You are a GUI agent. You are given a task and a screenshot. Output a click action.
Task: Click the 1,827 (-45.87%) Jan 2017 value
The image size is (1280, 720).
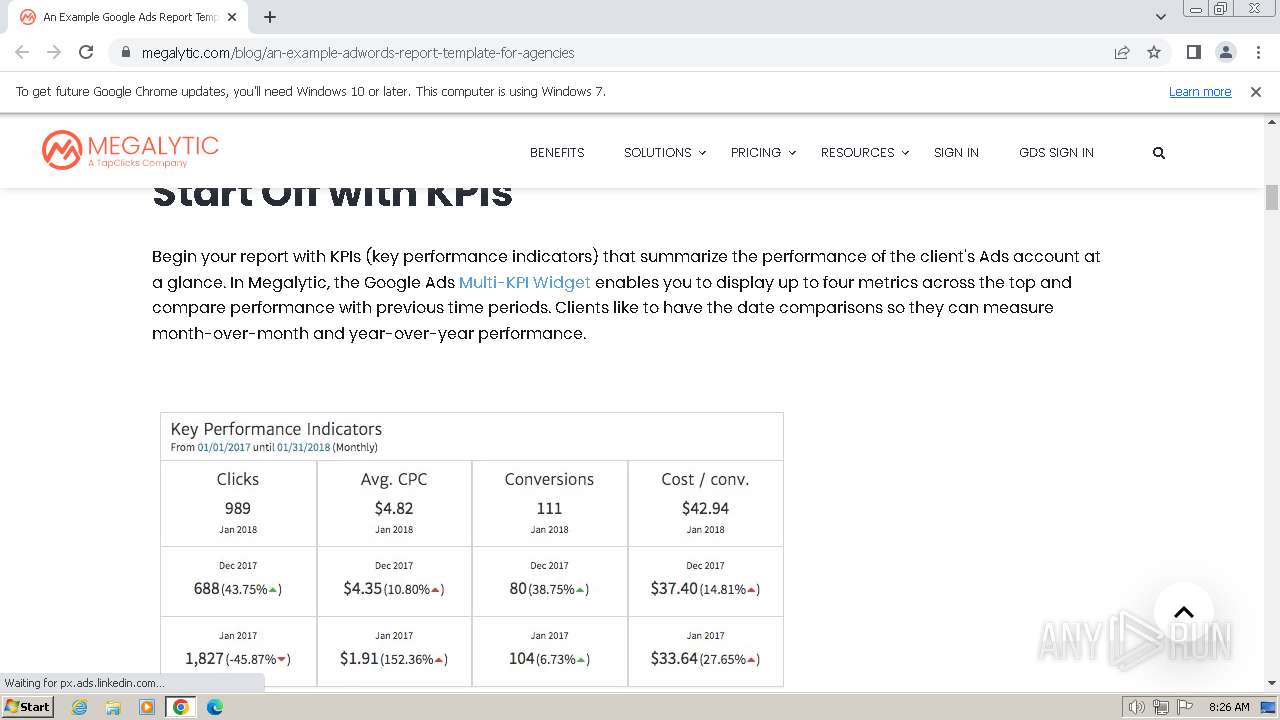tap(238, 659)
